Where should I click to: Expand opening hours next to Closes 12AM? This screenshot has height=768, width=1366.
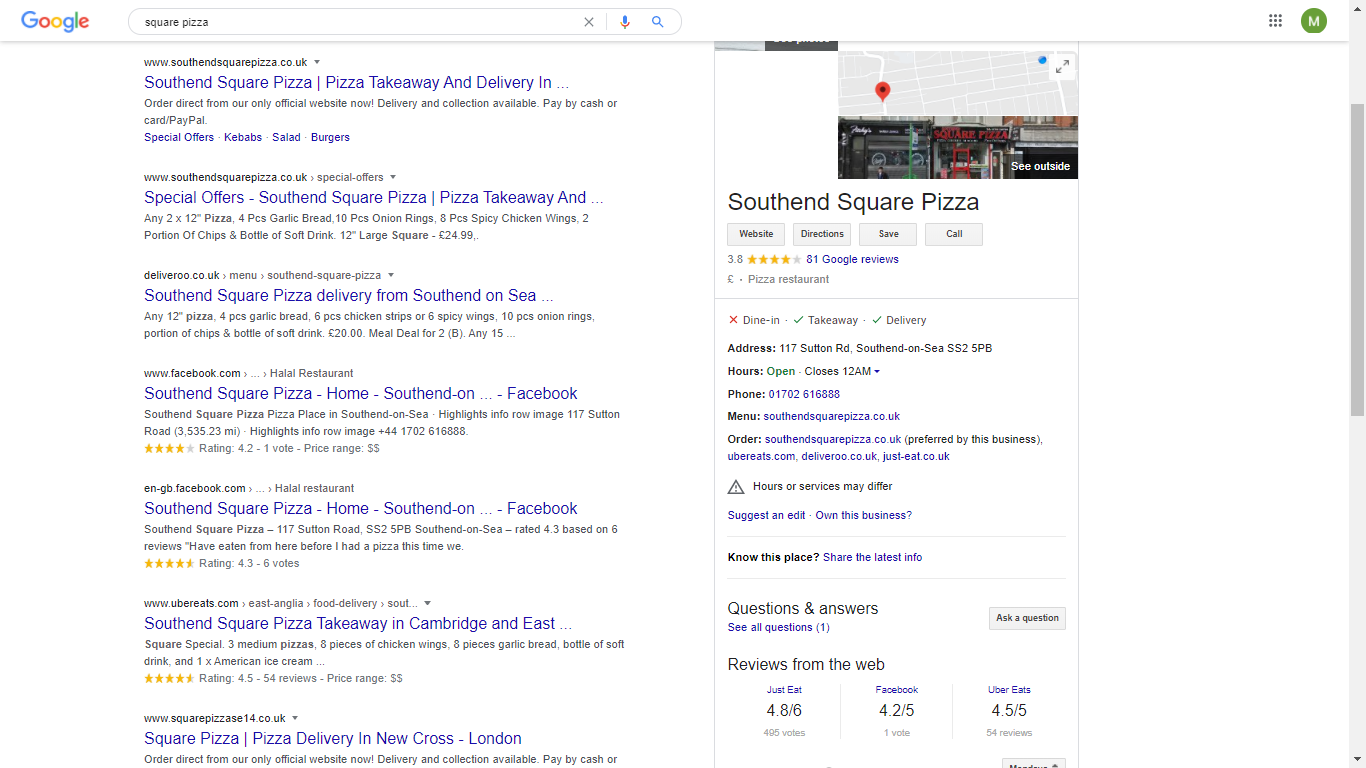point(877,372)
